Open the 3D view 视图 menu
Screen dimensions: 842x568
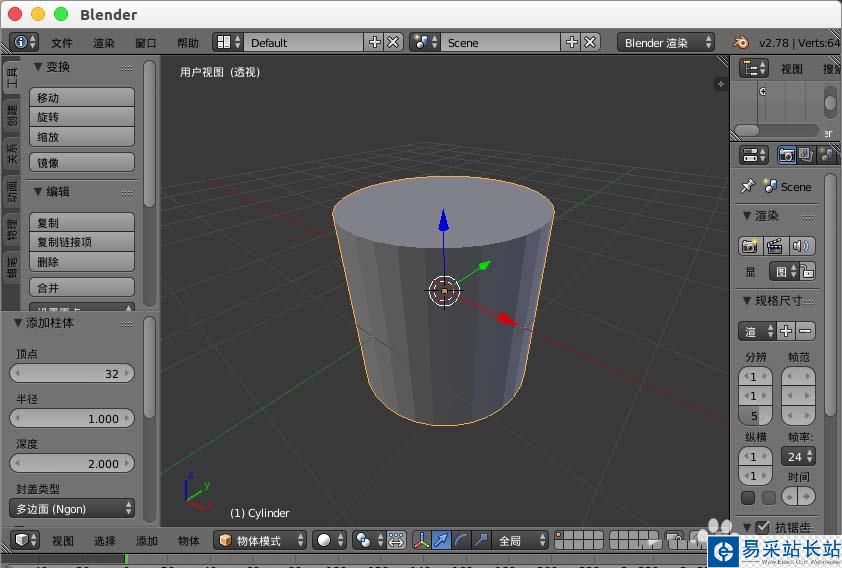[x=63, y=541]
